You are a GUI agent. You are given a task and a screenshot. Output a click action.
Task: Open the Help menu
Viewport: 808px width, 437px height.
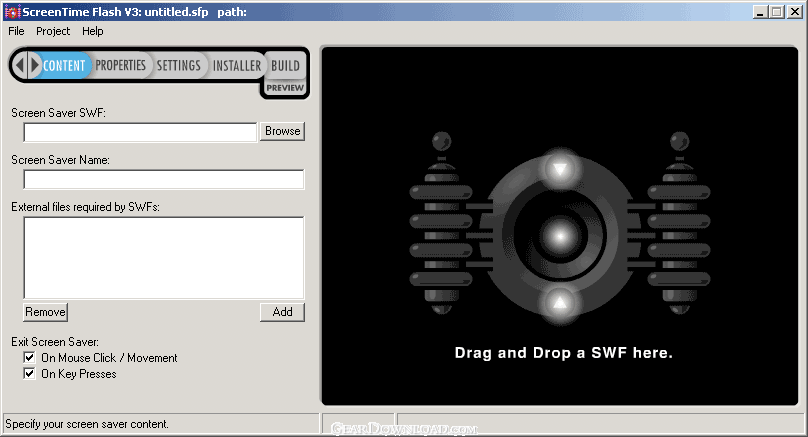pos(93,31)
